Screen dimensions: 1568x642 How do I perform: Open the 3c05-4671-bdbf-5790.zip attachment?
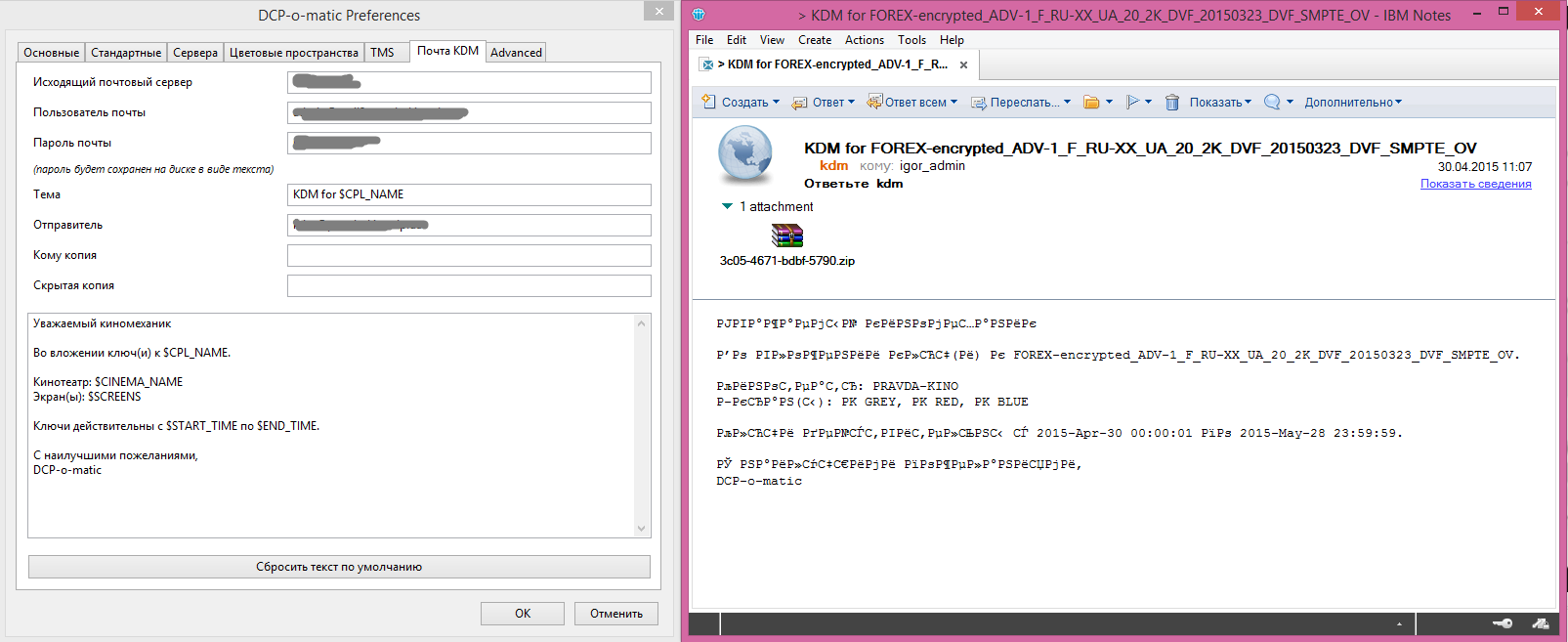(786, 236)
